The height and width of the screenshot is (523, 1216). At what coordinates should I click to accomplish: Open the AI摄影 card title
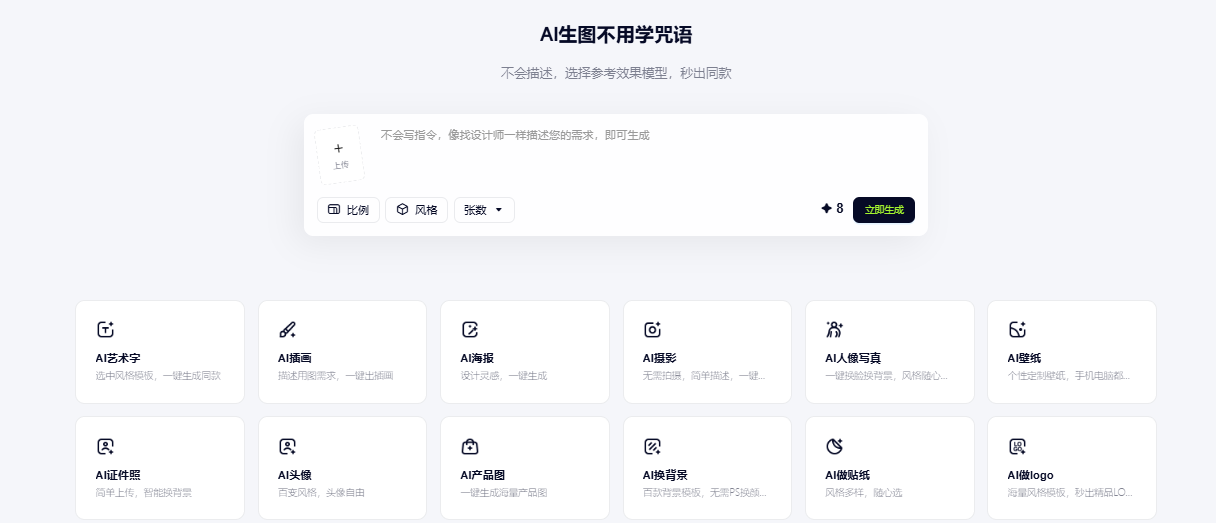tap(659, 358)
